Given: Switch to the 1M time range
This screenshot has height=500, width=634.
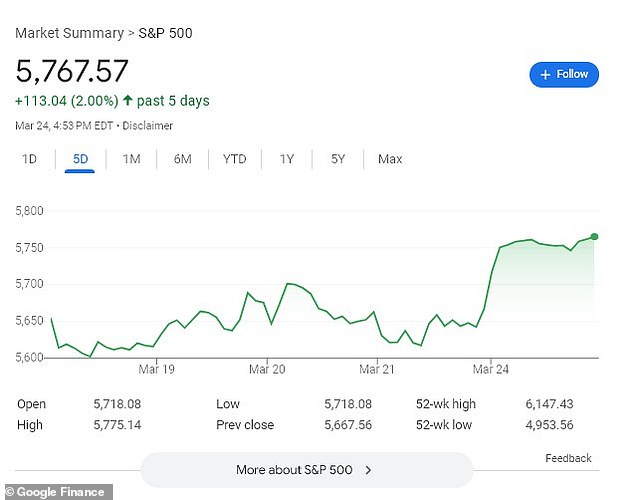Looking at the screenshot, I should pos(131,159).
